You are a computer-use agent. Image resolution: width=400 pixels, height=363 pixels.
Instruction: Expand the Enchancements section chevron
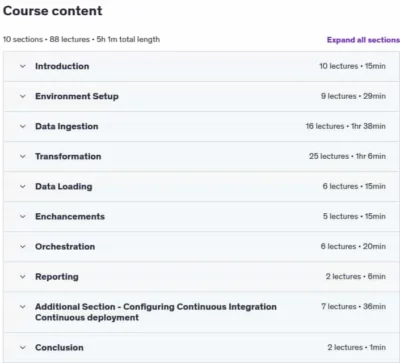[23, 216]
